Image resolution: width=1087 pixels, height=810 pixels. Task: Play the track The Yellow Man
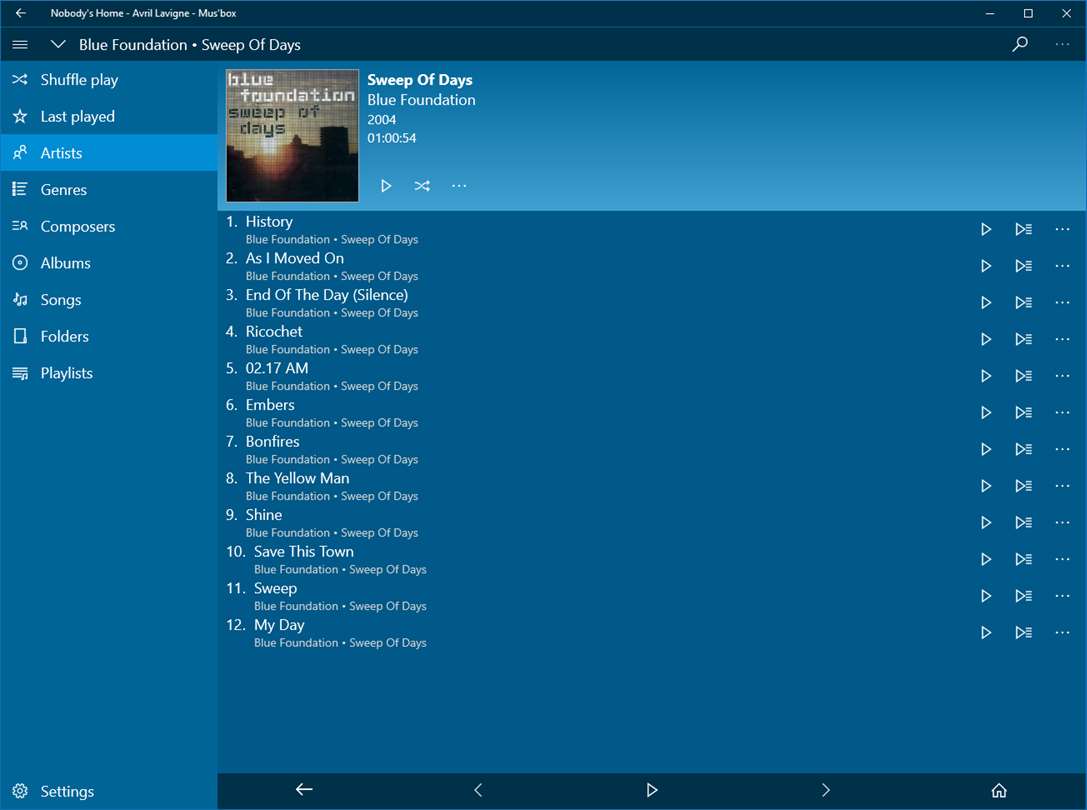(x=986, y=486)
